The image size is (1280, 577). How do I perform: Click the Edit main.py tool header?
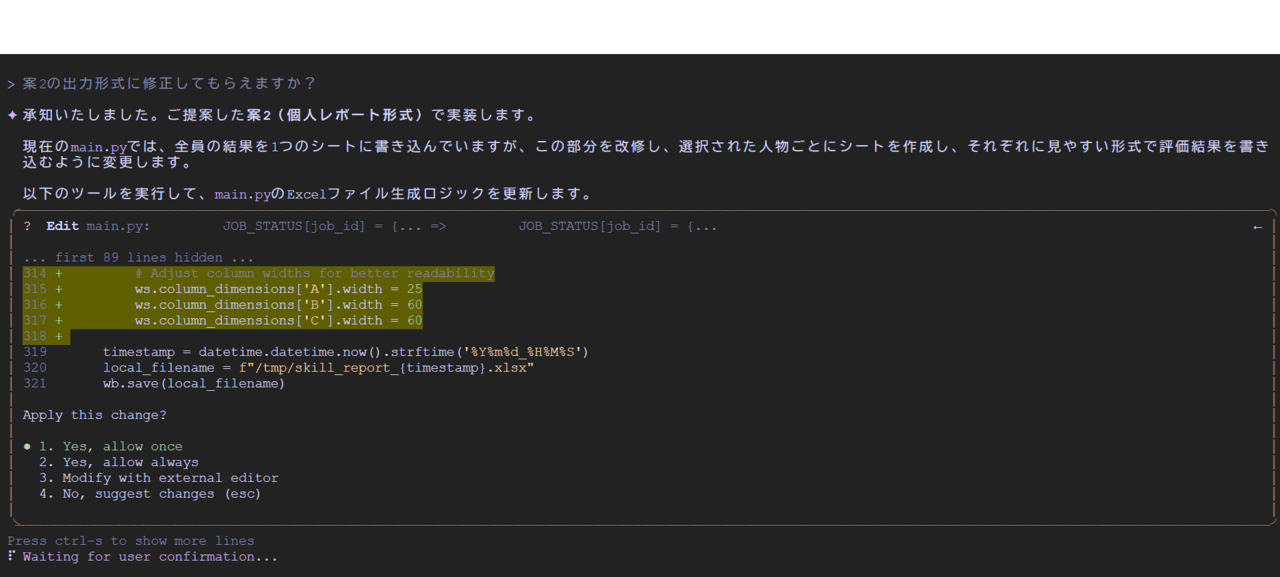[x=98, y=226]
